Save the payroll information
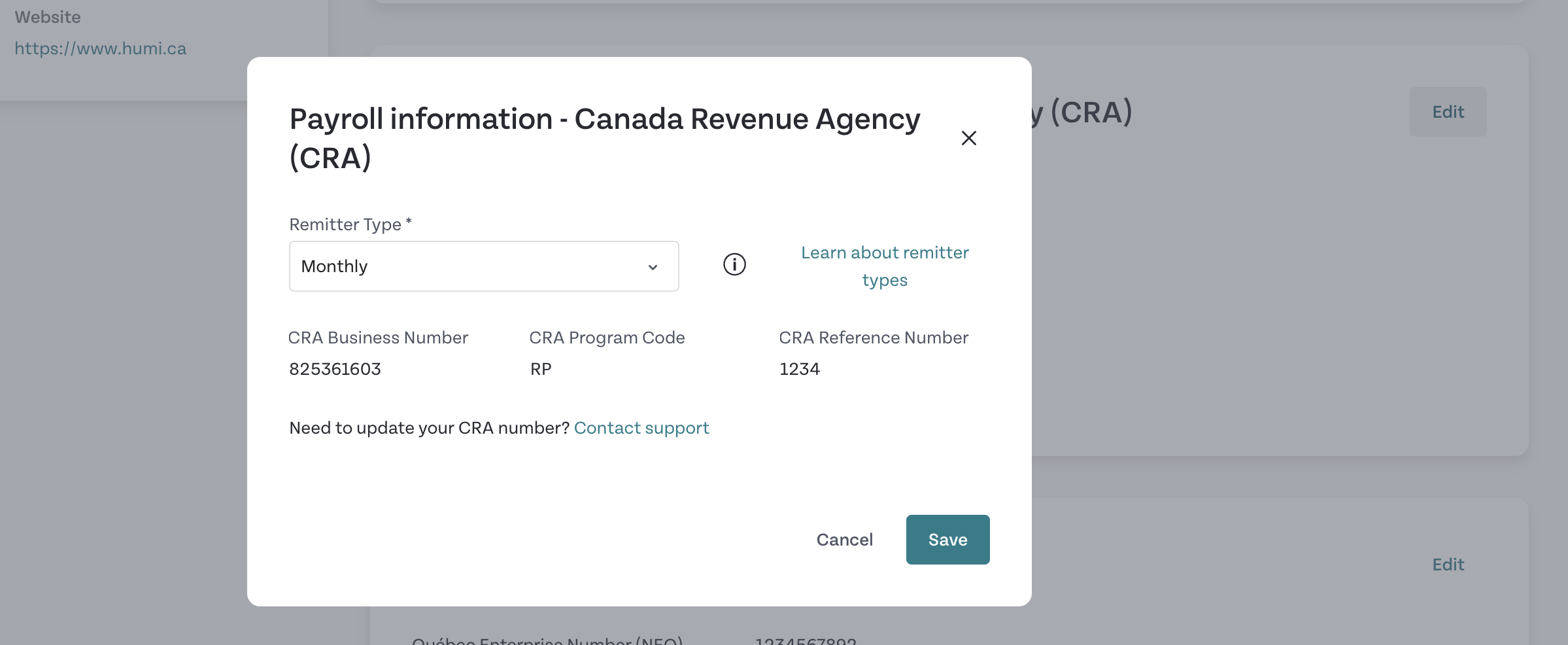This screenshot has width=1568, height=645. click(947, 540)
